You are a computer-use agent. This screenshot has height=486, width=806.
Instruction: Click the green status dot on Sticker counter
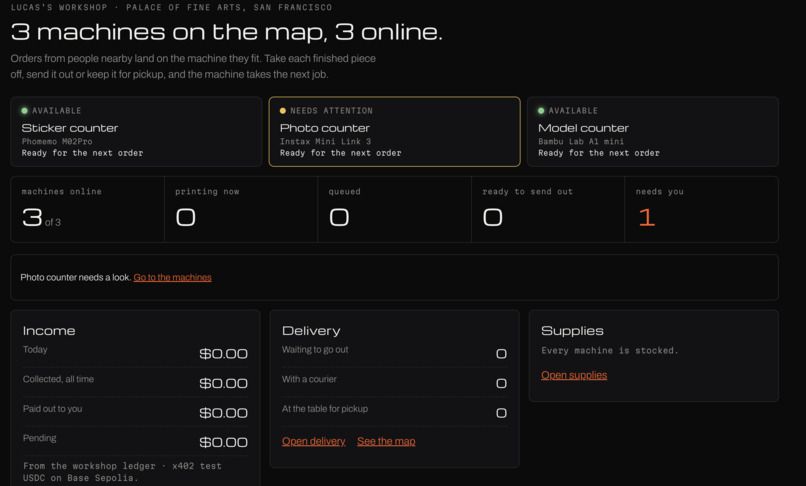click(24, 111)
